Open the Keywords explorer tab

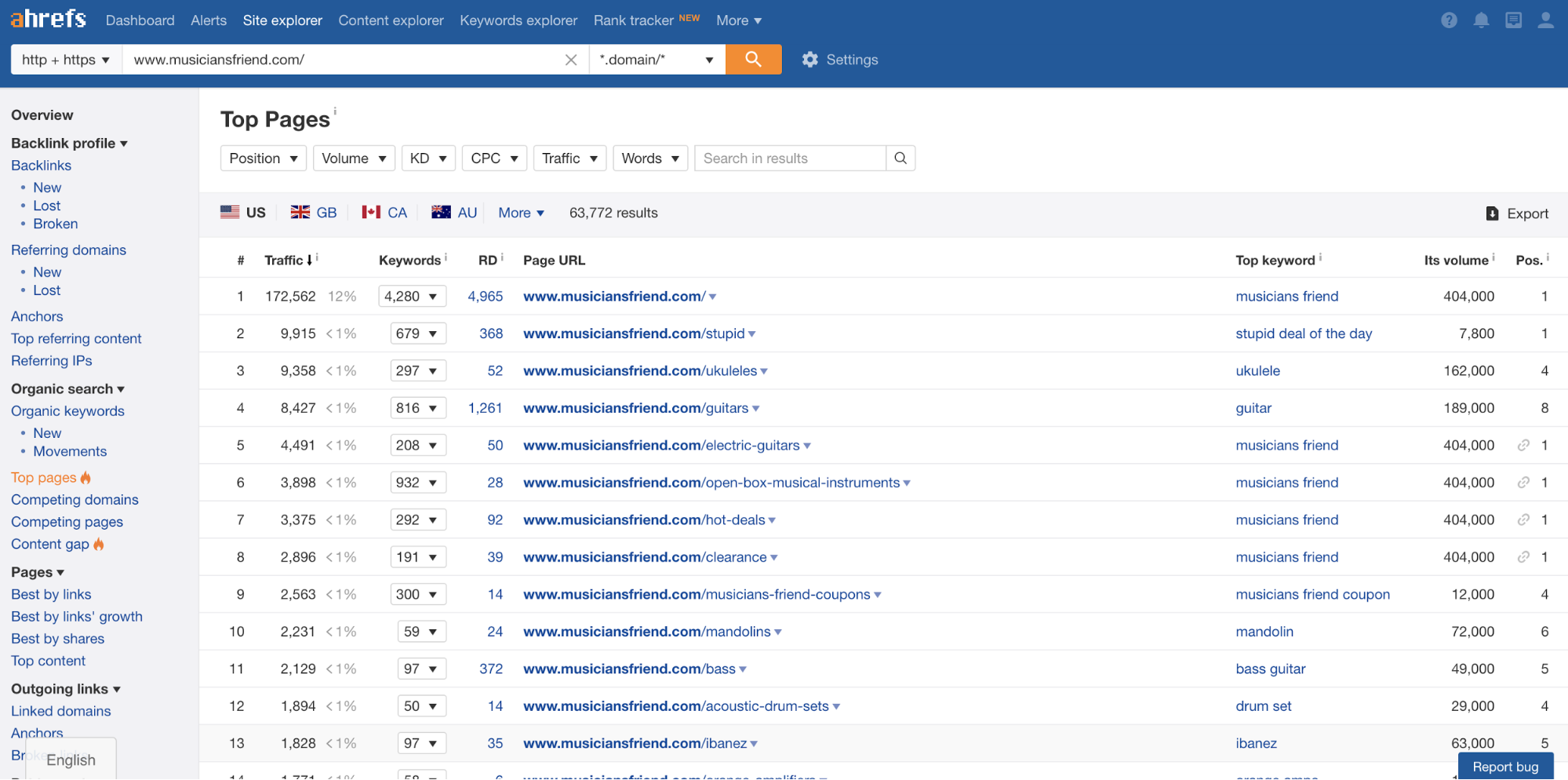[518, 20]
